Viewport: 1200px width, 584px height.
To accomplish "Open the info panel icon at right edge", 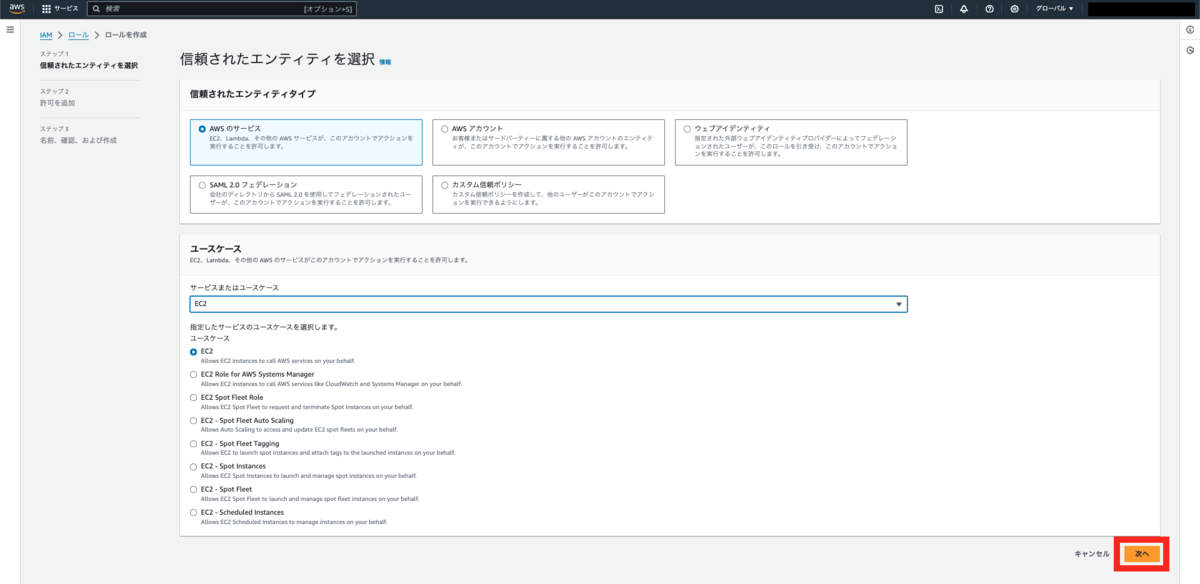I will click(1190, 31).
